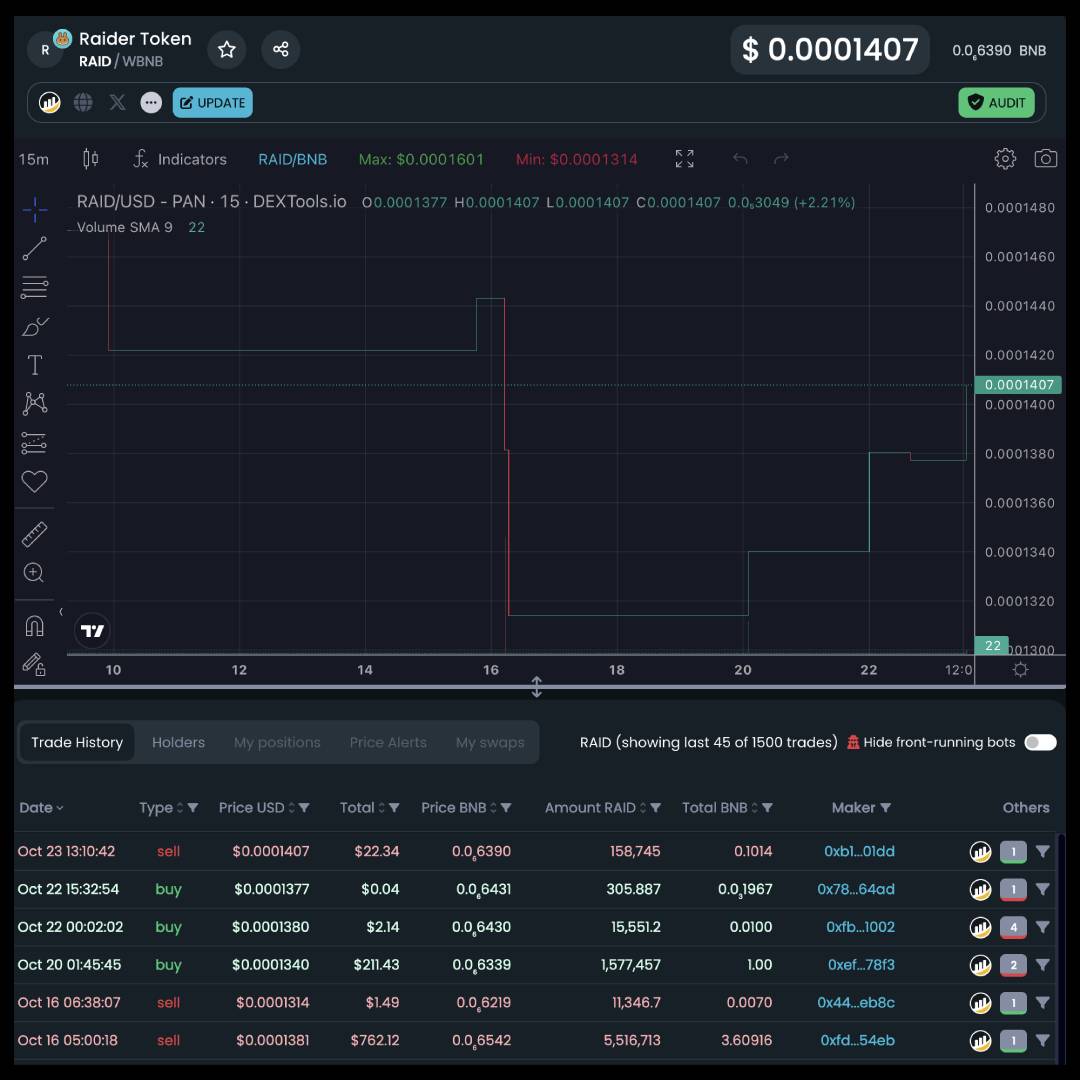The width and height of the screenshot is (1080, 1080).
Task: Toggle magnet mode on chart
Action: coord(34,626)
